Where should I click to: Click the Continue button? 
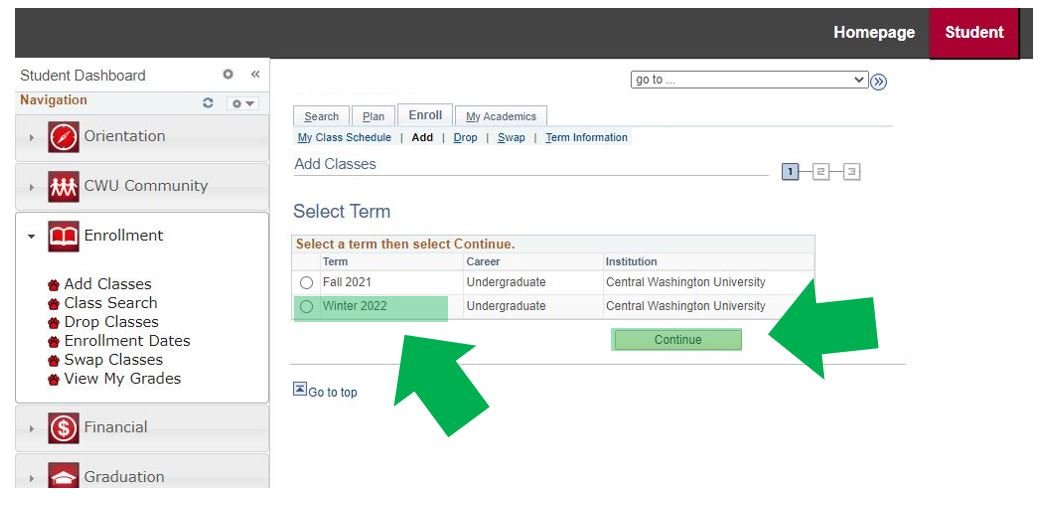(x=677, y=339)
